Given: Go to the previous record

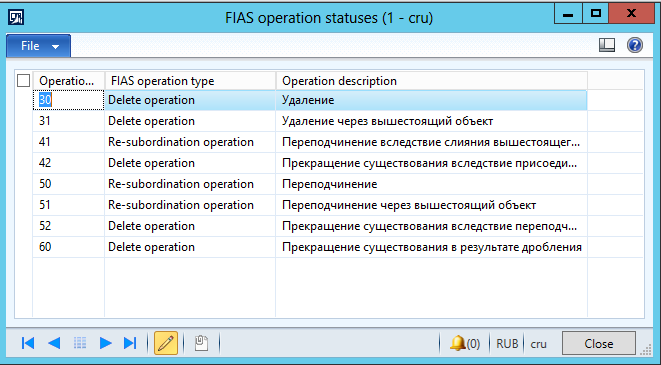Looking at the screenshot, I should tap(54, 343).
